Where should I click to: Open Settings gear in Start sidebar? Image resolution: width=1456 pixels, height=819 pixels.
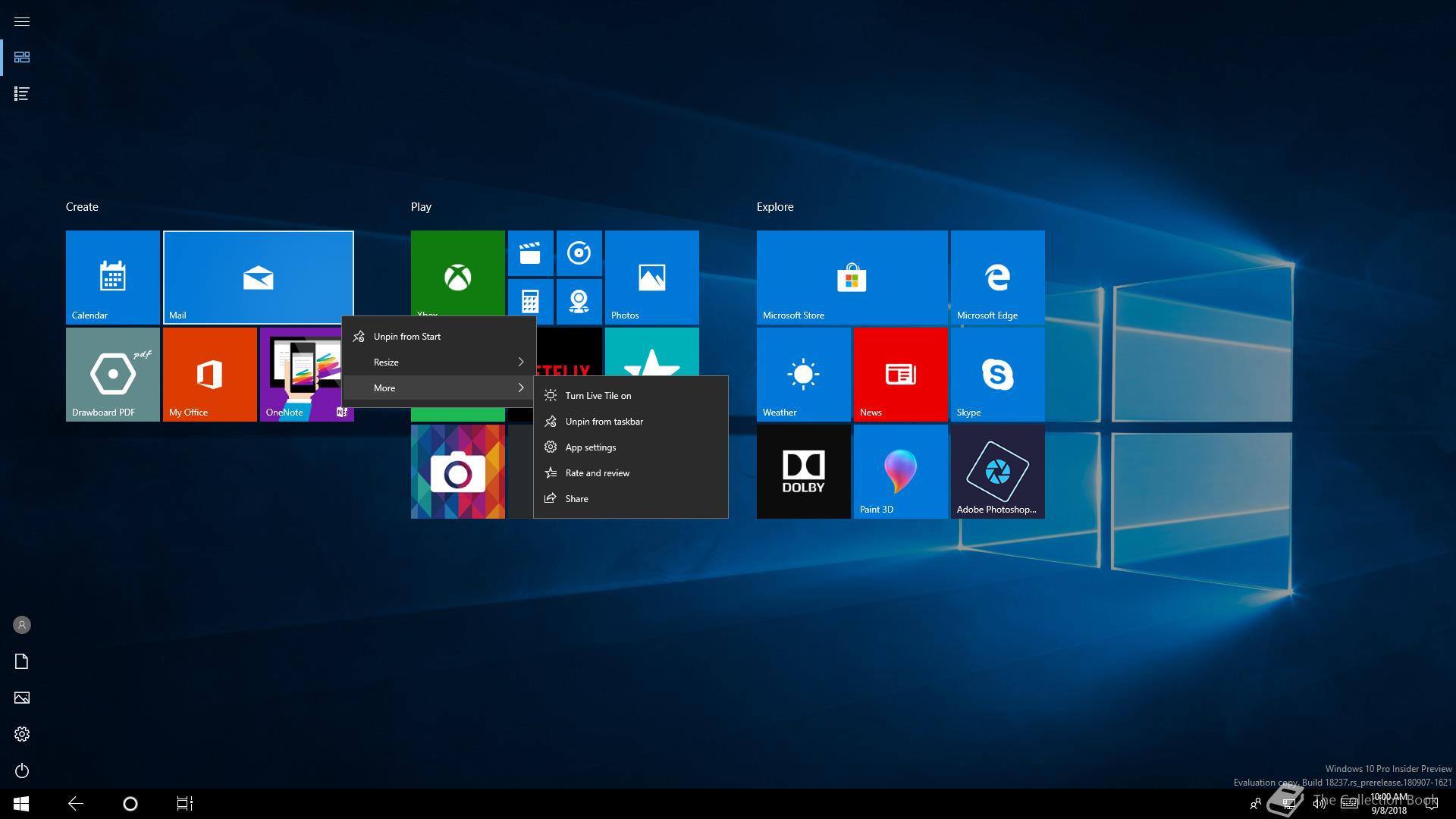pyautogui.click(x=22, y=734)
